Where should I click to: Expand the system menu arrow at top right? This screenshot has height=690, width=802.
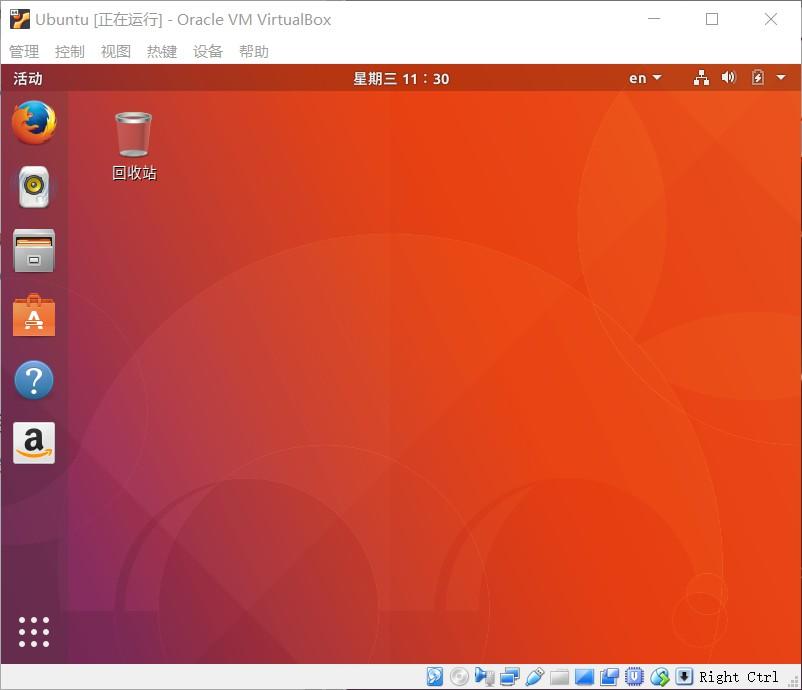point(781,78)
